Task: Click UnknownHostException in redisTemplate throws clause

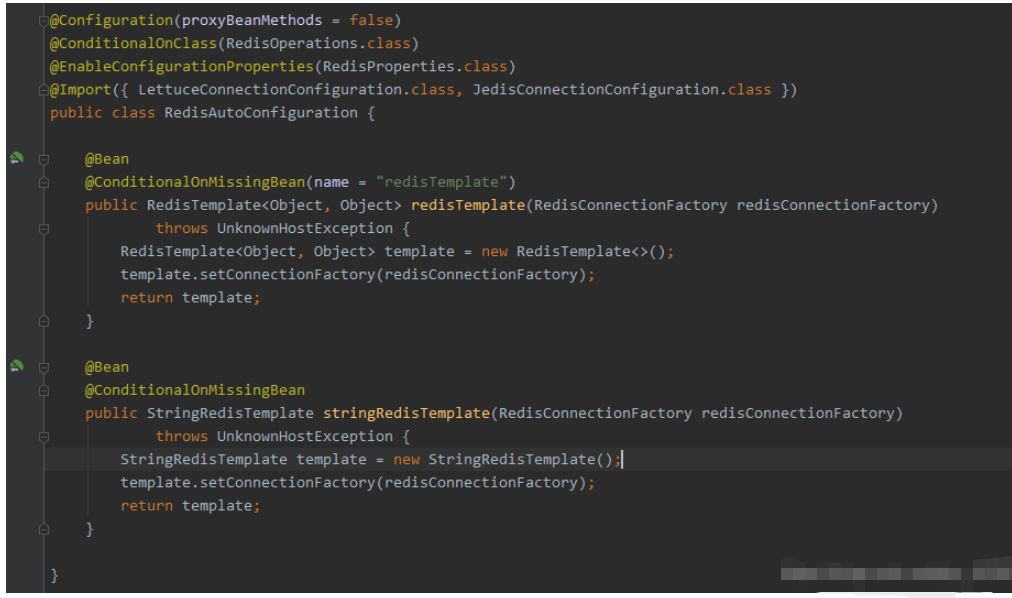Action: (x=305, y=228)
